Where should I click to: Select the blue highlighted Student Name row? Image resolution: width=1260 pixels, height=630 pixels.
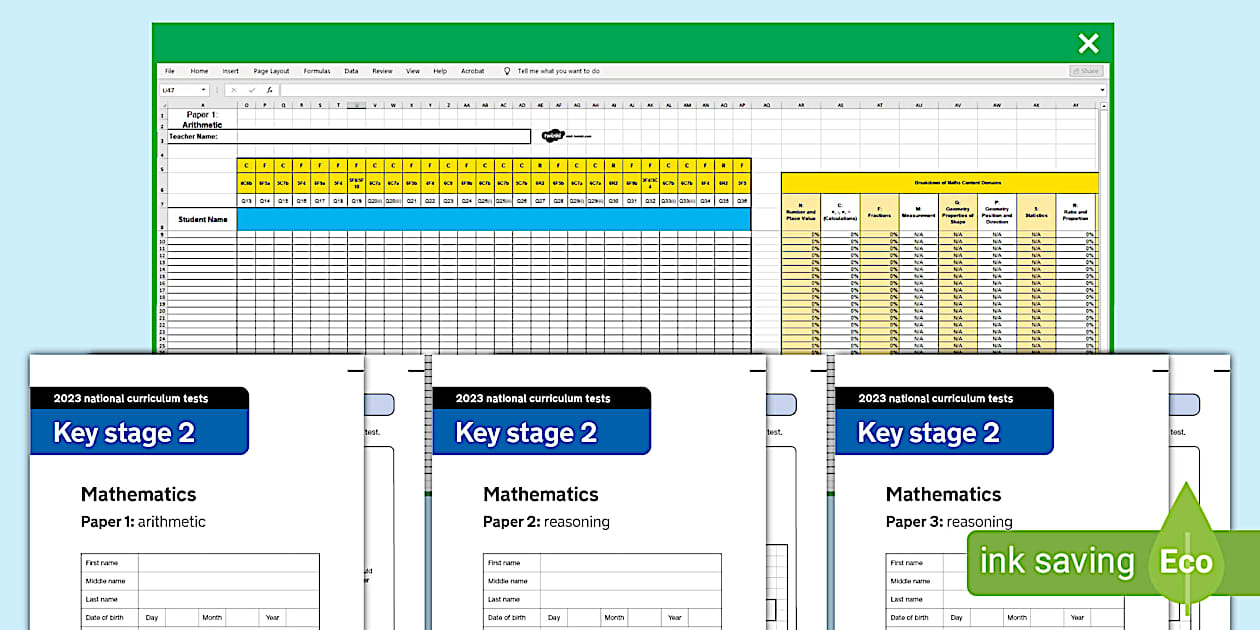pyautogui.click(x=450, y=216)
